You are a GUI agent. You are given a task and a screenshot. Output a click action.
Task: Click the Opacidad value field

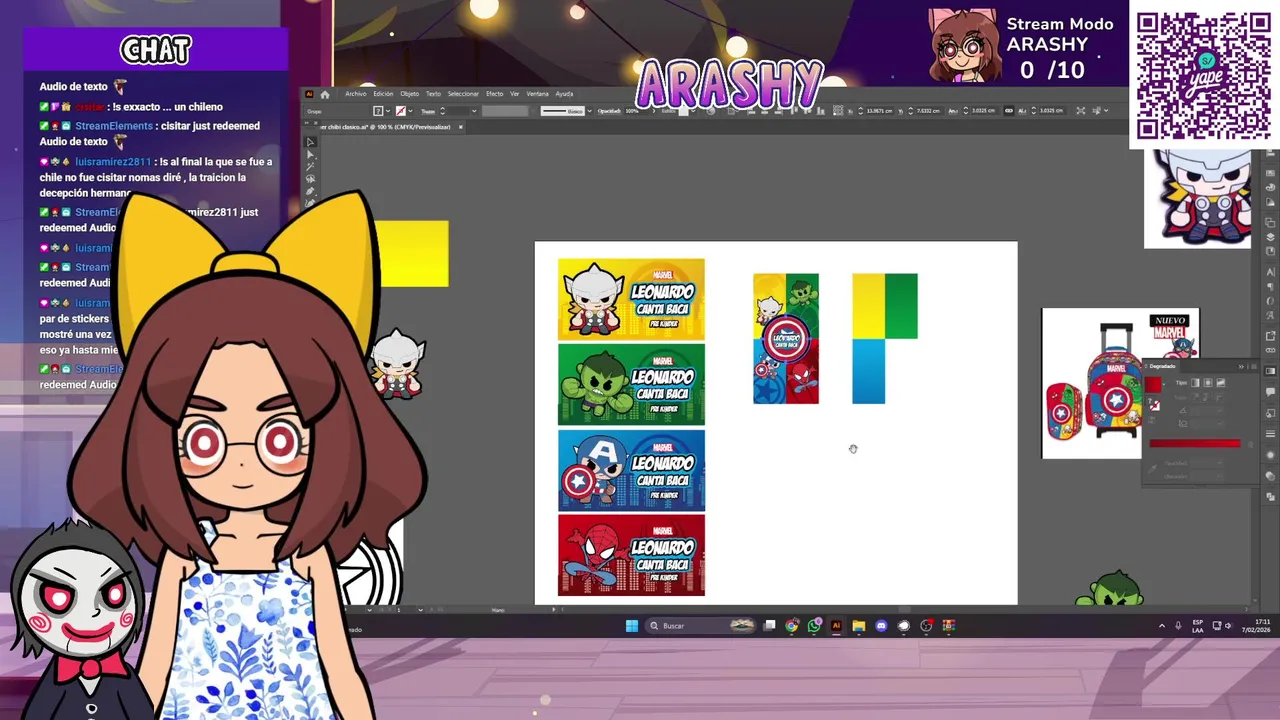click(634, 111)
